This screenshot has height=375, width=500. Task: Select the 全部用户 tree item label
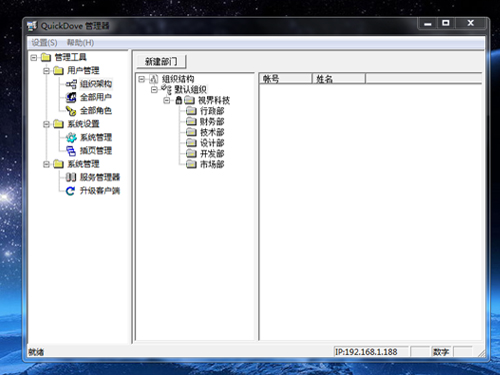pyautogui.click(x=96, y=97)
